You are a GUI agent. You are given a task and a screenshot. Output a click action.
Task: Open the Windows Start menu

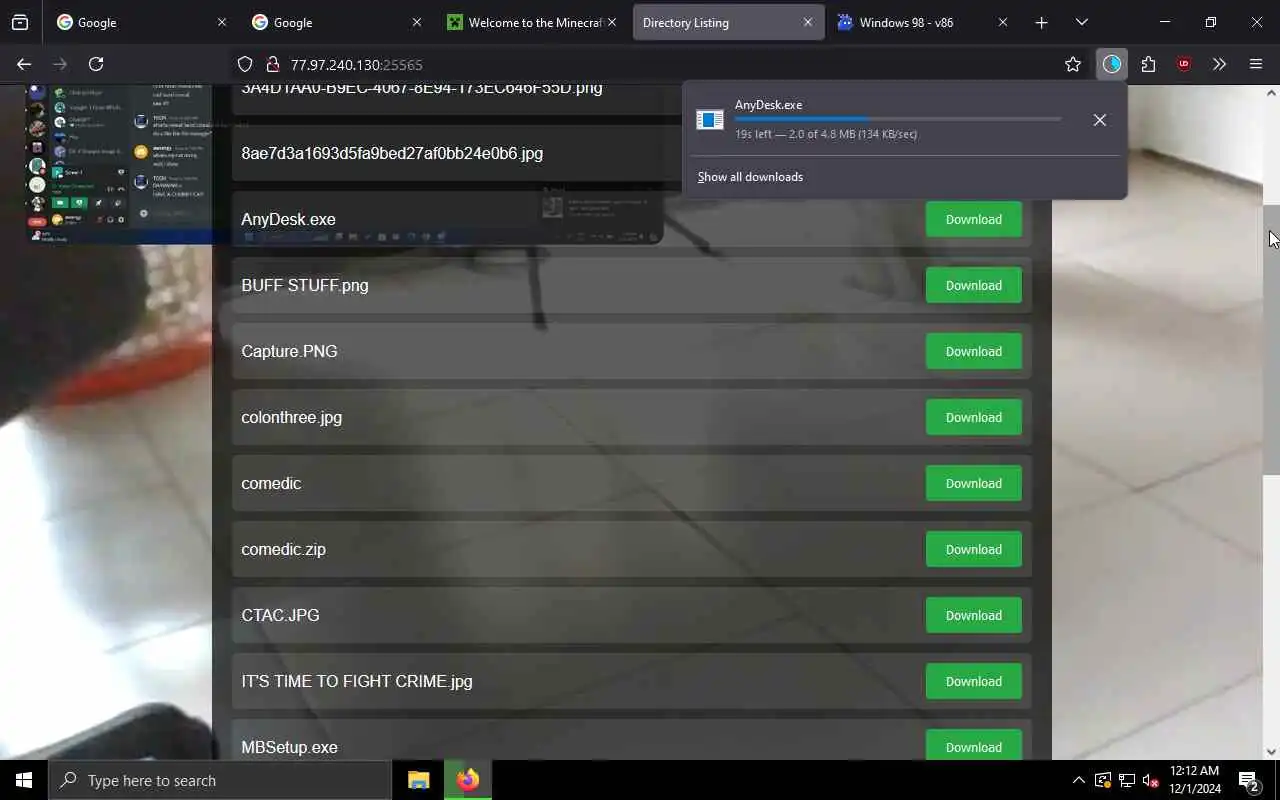(24, 780)
